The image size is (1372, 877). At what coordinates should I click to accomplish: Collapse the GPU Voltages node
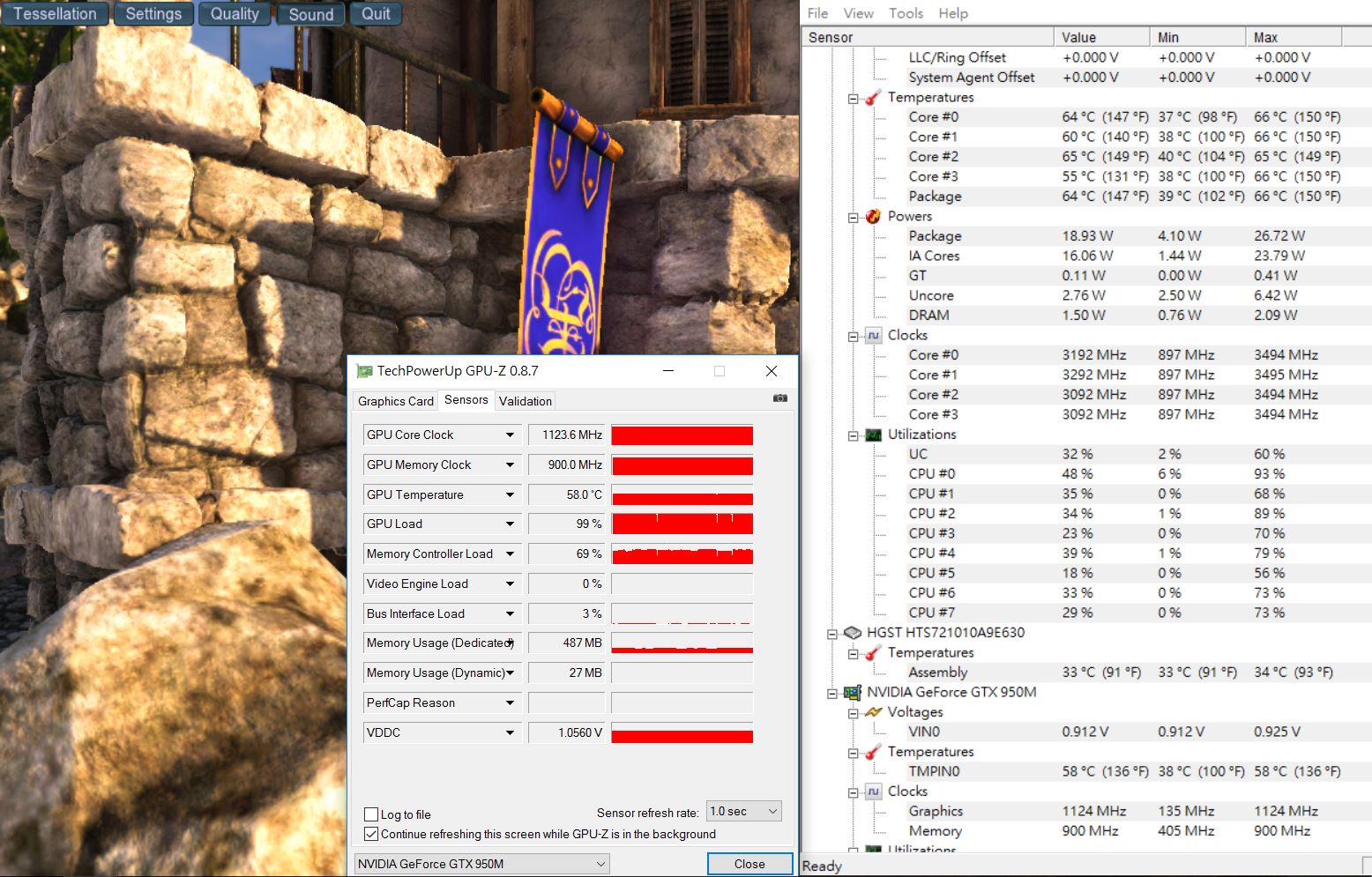(853, 713)
